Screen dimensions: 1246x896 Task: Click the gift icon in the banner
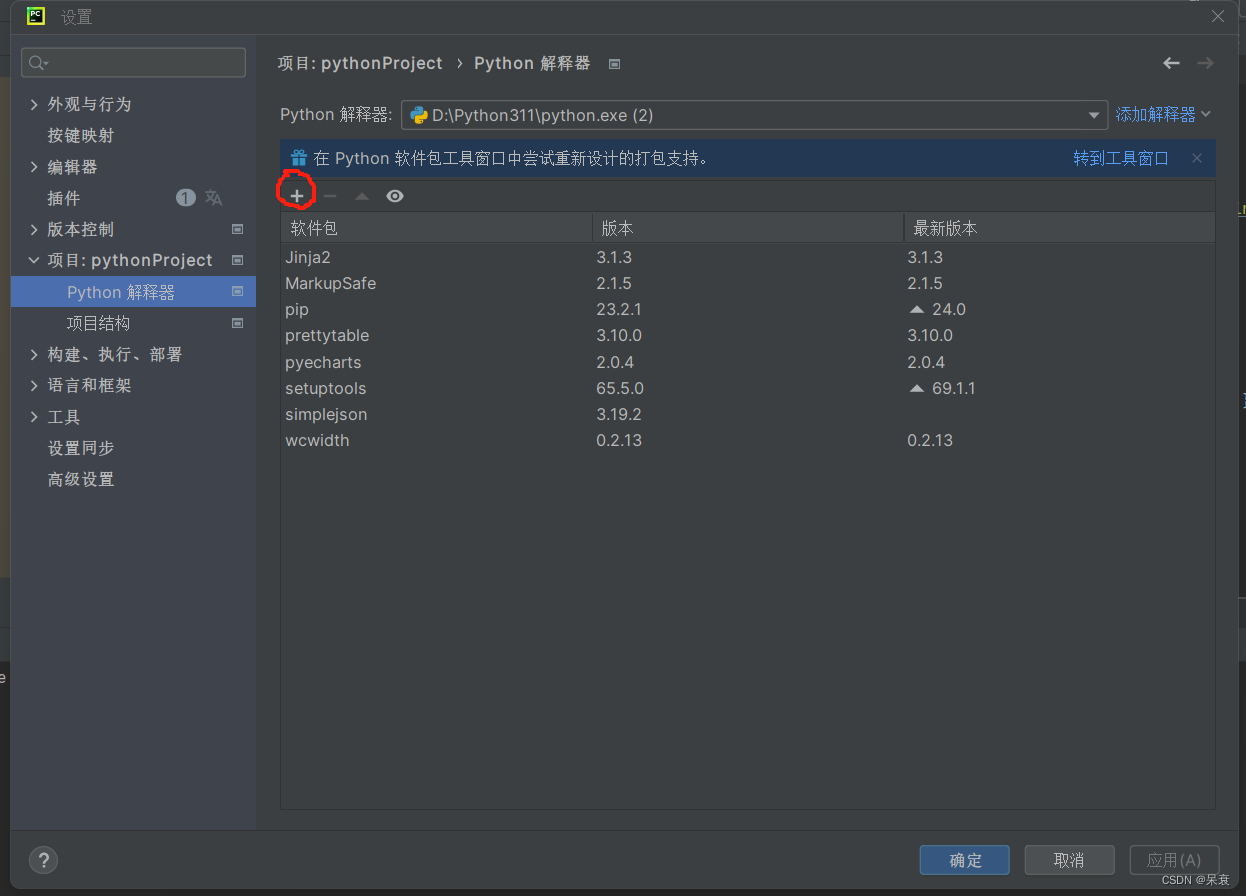[299, 158]
